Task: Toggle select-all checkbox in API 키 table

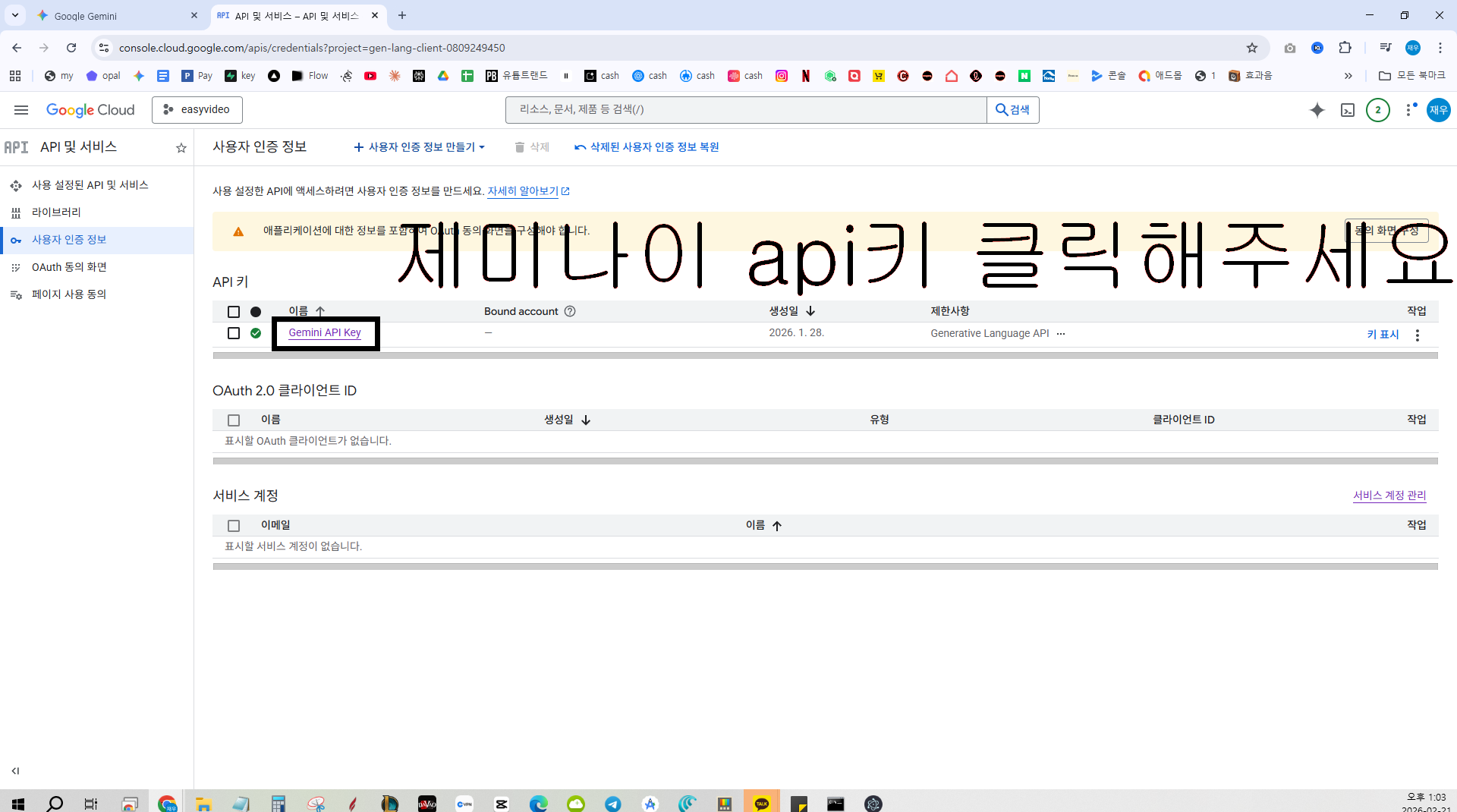Action: pyautogui.click(x=234, y=312)
